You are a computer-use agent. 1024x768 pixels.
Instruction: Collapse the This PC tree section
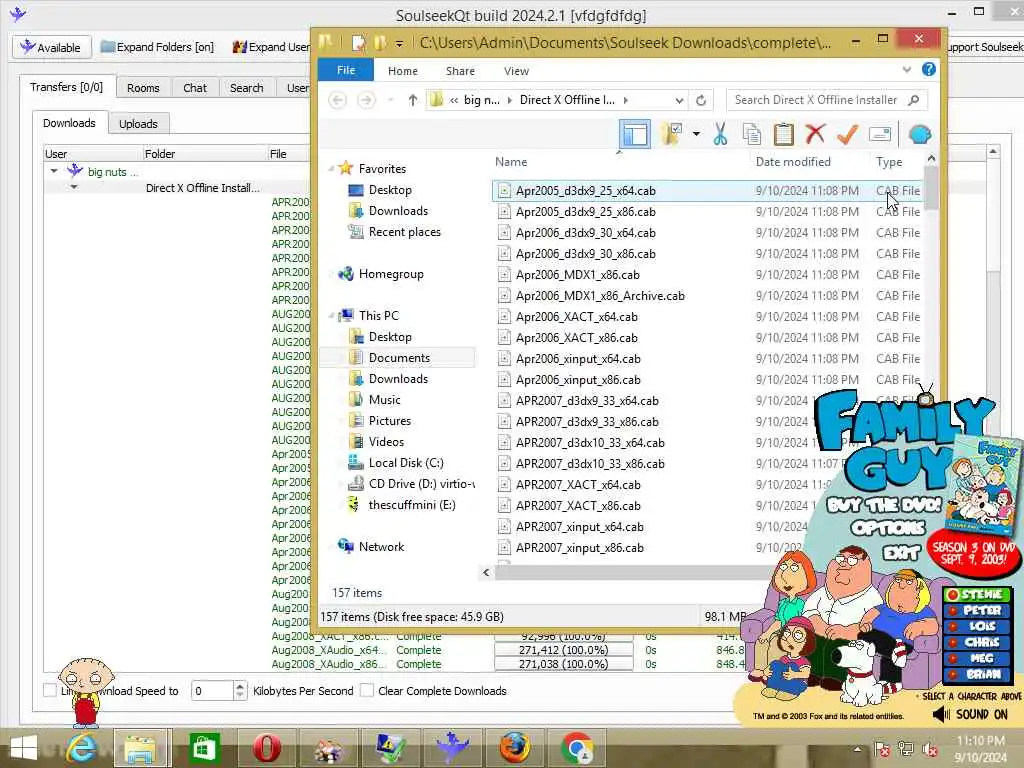(331, 316)
